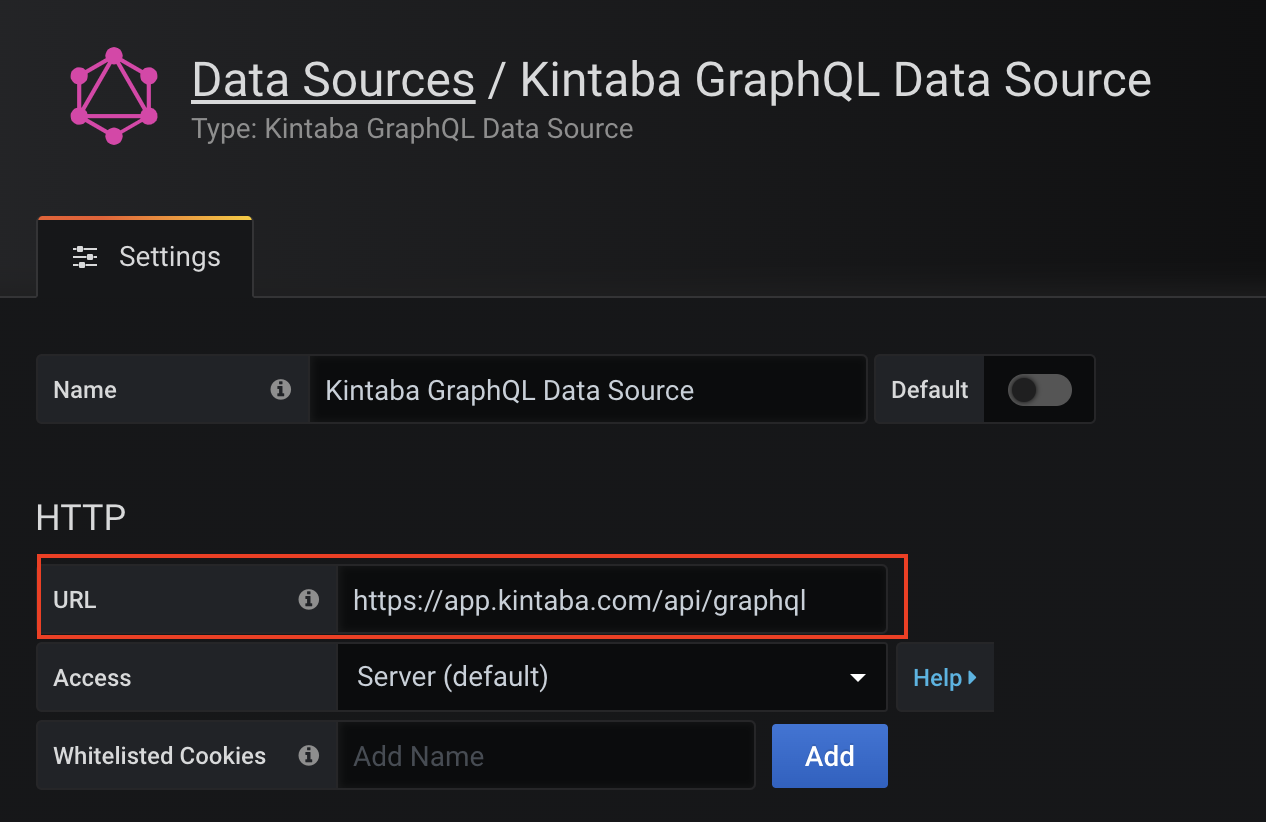Edit the Name input field
This screenshot has height=822, width=1266.
tap(588, 389)
